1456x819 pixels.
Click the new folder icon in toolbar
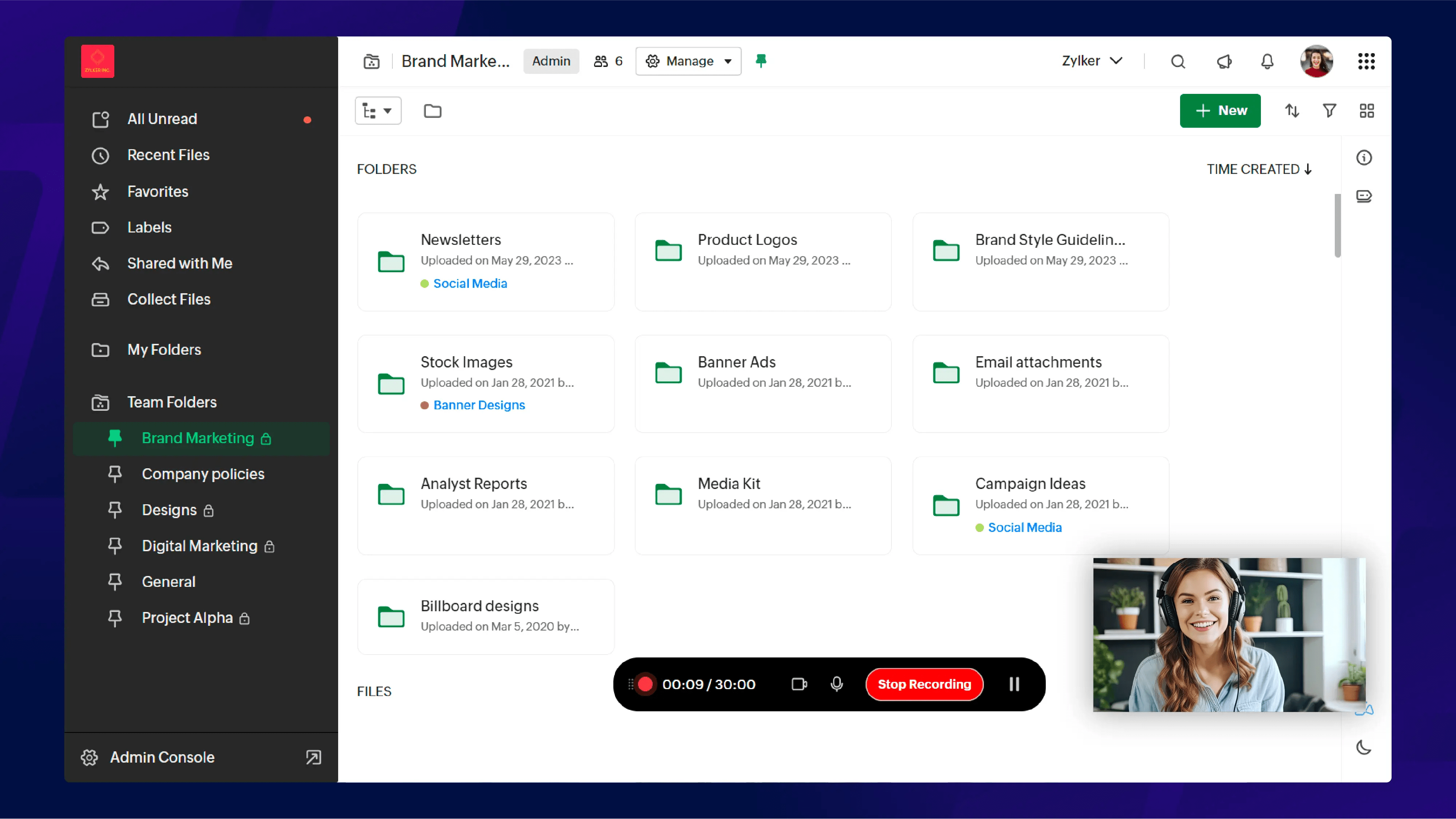432,111
